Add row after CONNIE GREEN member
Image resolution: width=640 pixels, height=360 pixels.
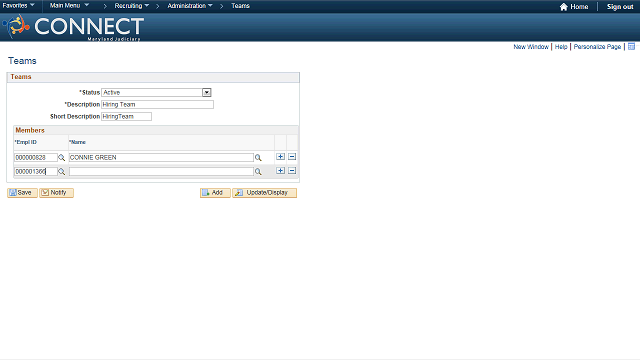click(x=280, y=157)
